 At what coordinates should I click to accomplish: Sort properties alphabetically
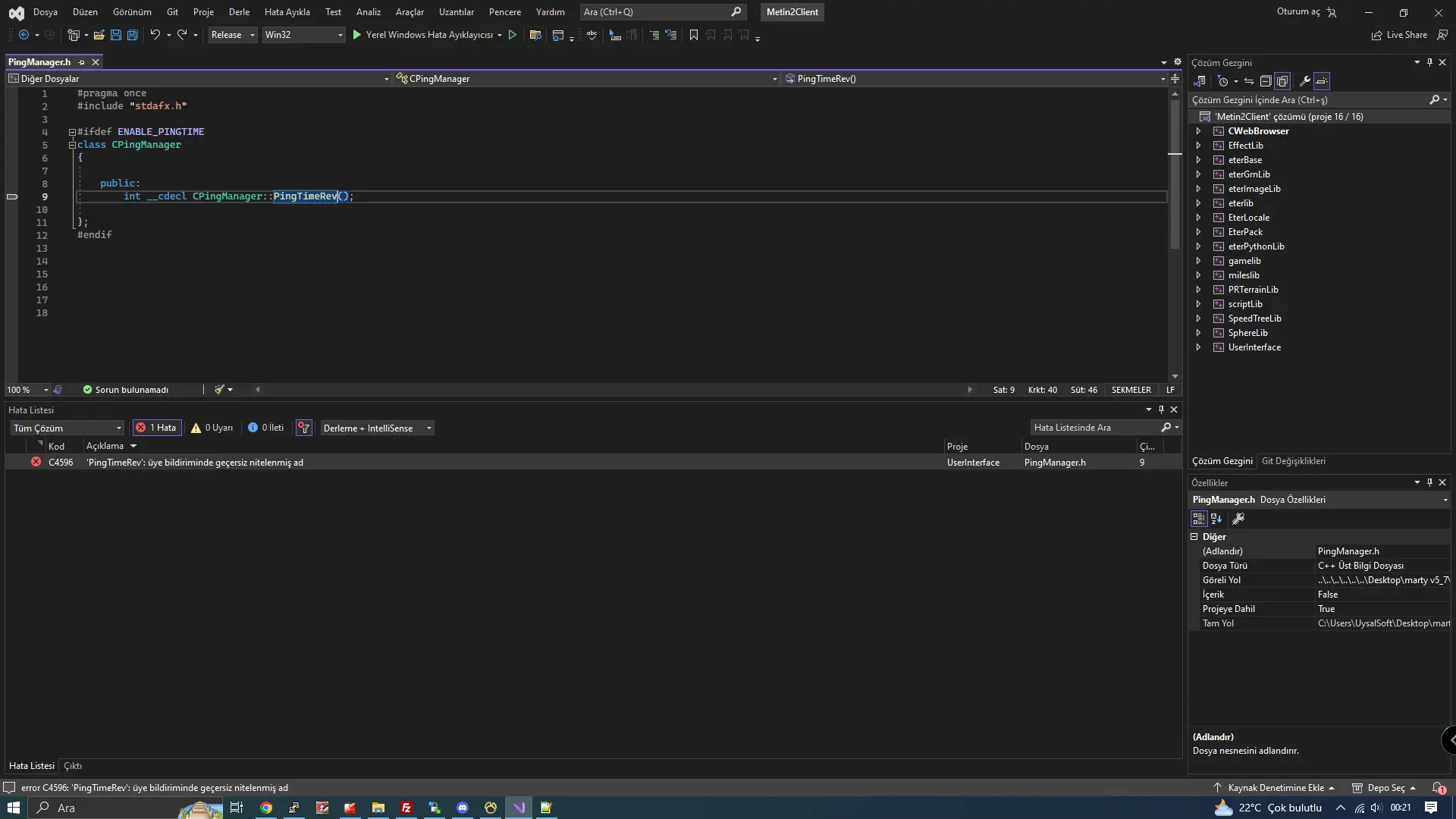(1216, 519)
